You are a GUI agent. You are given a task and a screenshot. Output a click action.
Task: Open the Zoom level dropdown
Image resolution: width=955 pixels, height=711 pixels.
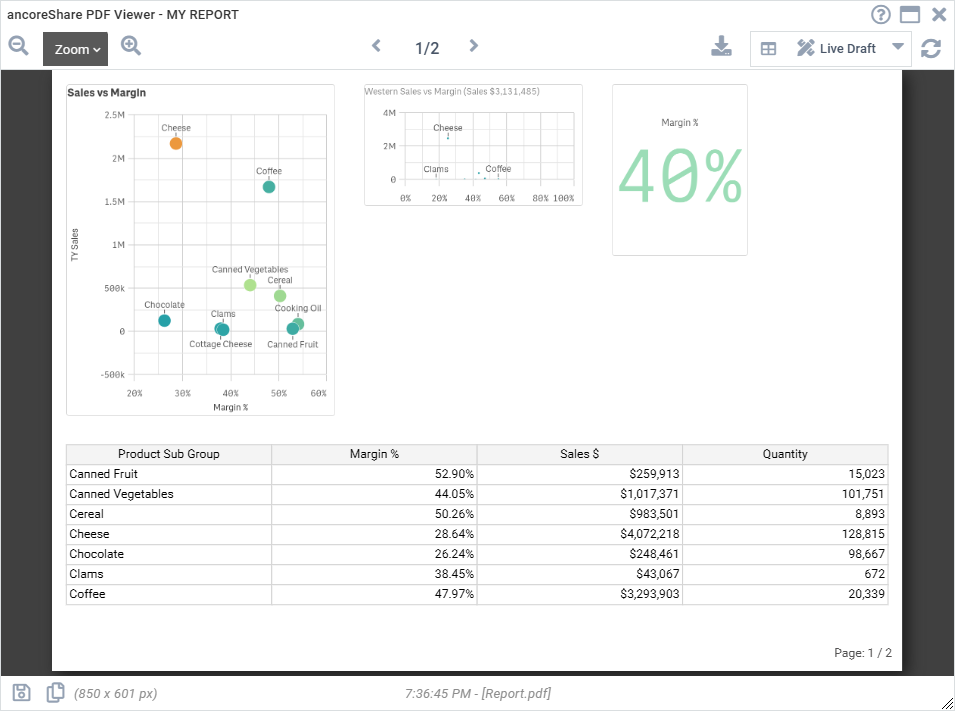click(x=76, y=49)
